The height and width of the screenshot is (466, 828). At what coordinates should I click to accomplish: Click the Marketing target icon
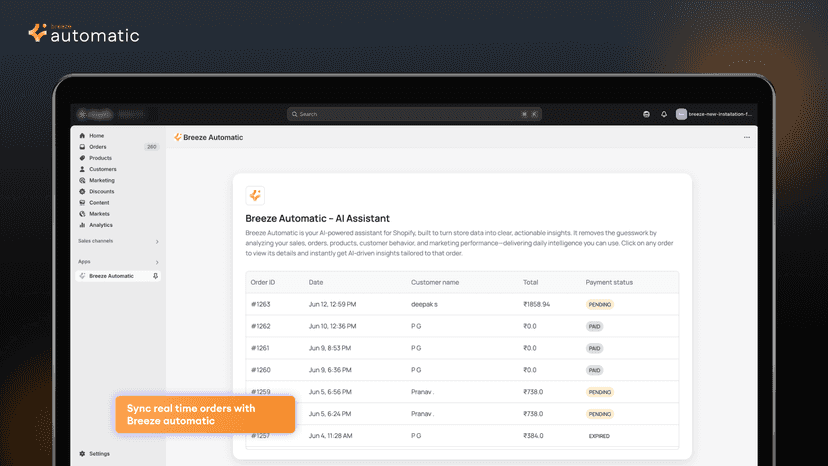(82, 180)
